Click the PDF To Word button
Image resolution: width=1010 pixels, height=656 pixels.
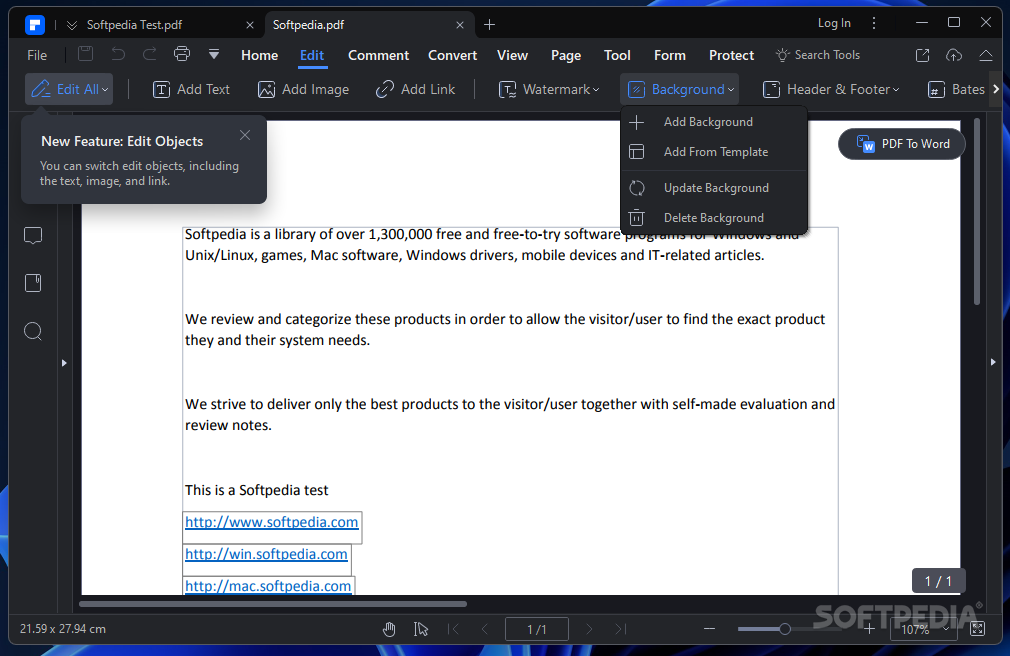click(901, 144)
